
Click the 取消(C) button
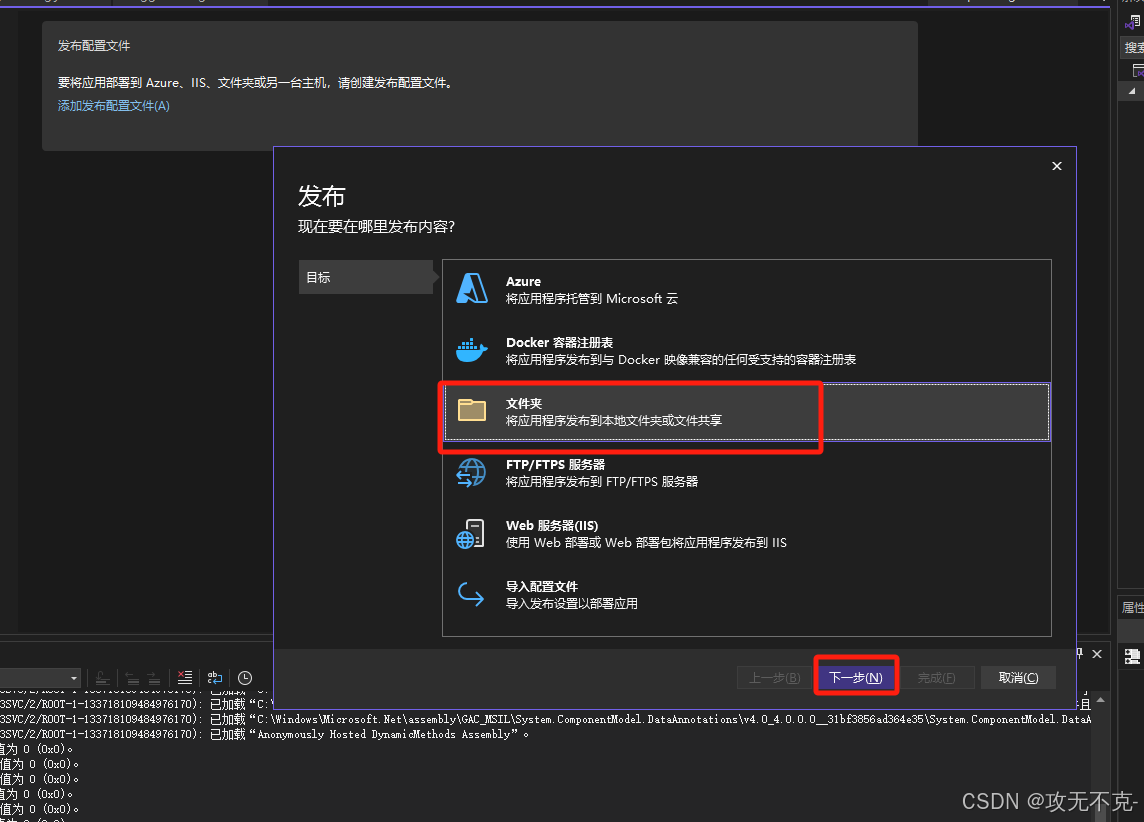pyautogui.click(x=1018, y=678)
